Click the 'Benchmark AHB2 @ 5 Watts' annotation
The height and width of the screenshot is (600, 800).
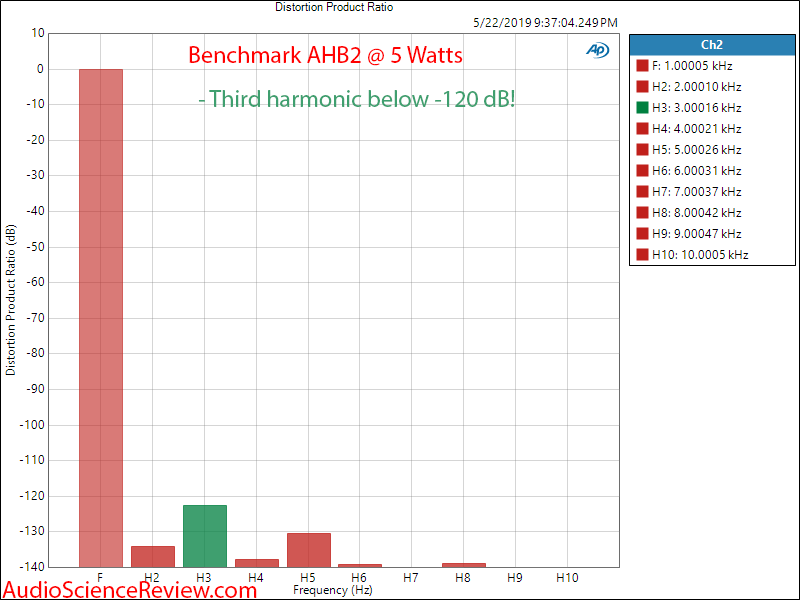(x=326, y=55)
